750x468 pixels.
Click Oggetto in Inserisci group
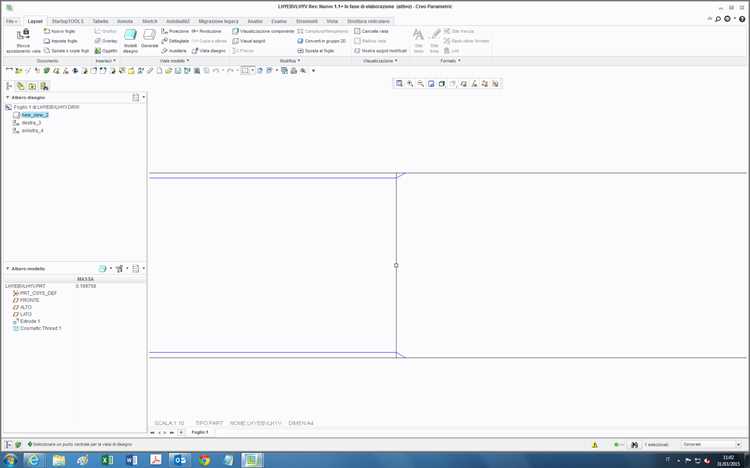106,51
